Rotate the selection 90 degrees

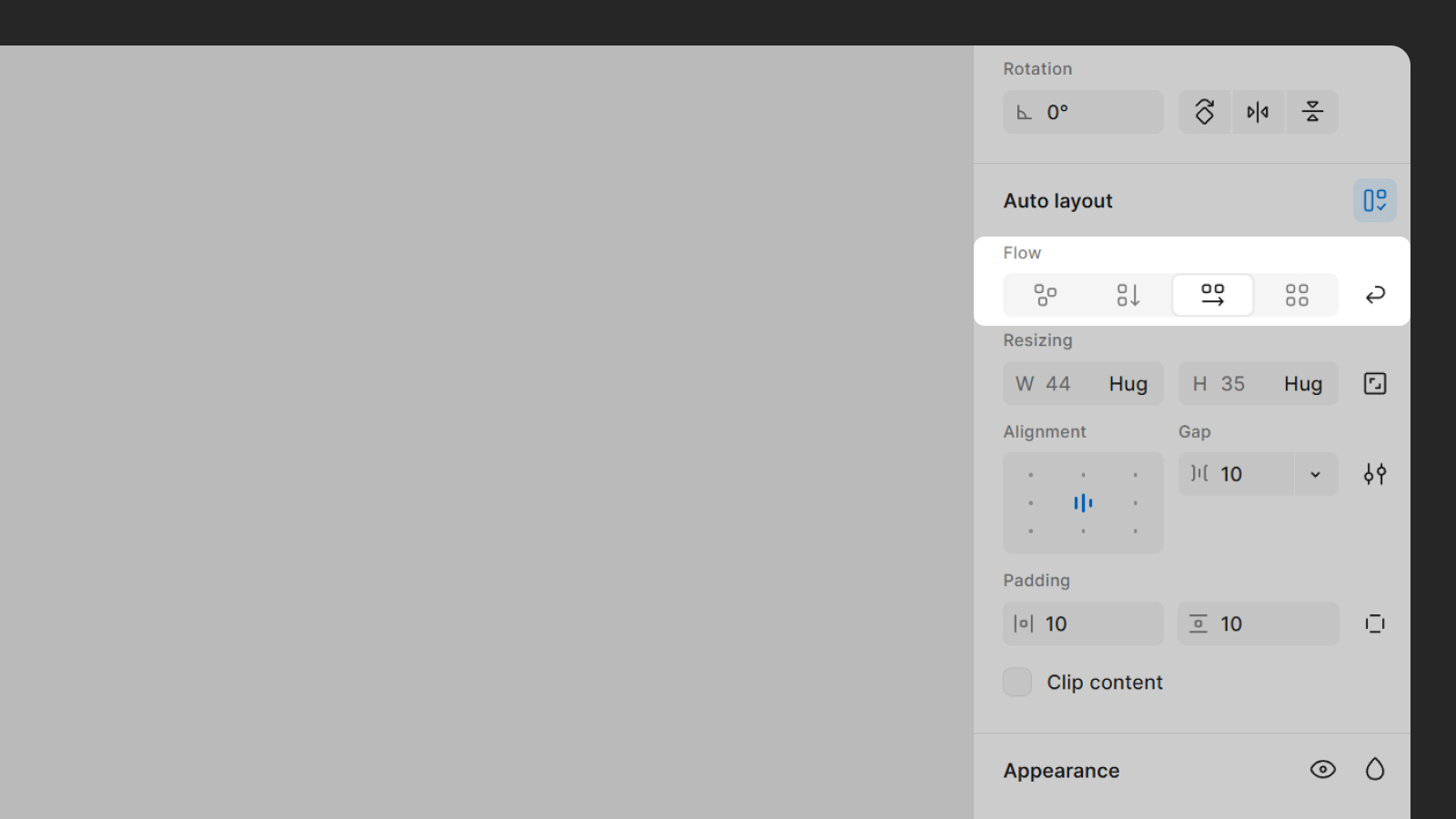[1204, 112]
